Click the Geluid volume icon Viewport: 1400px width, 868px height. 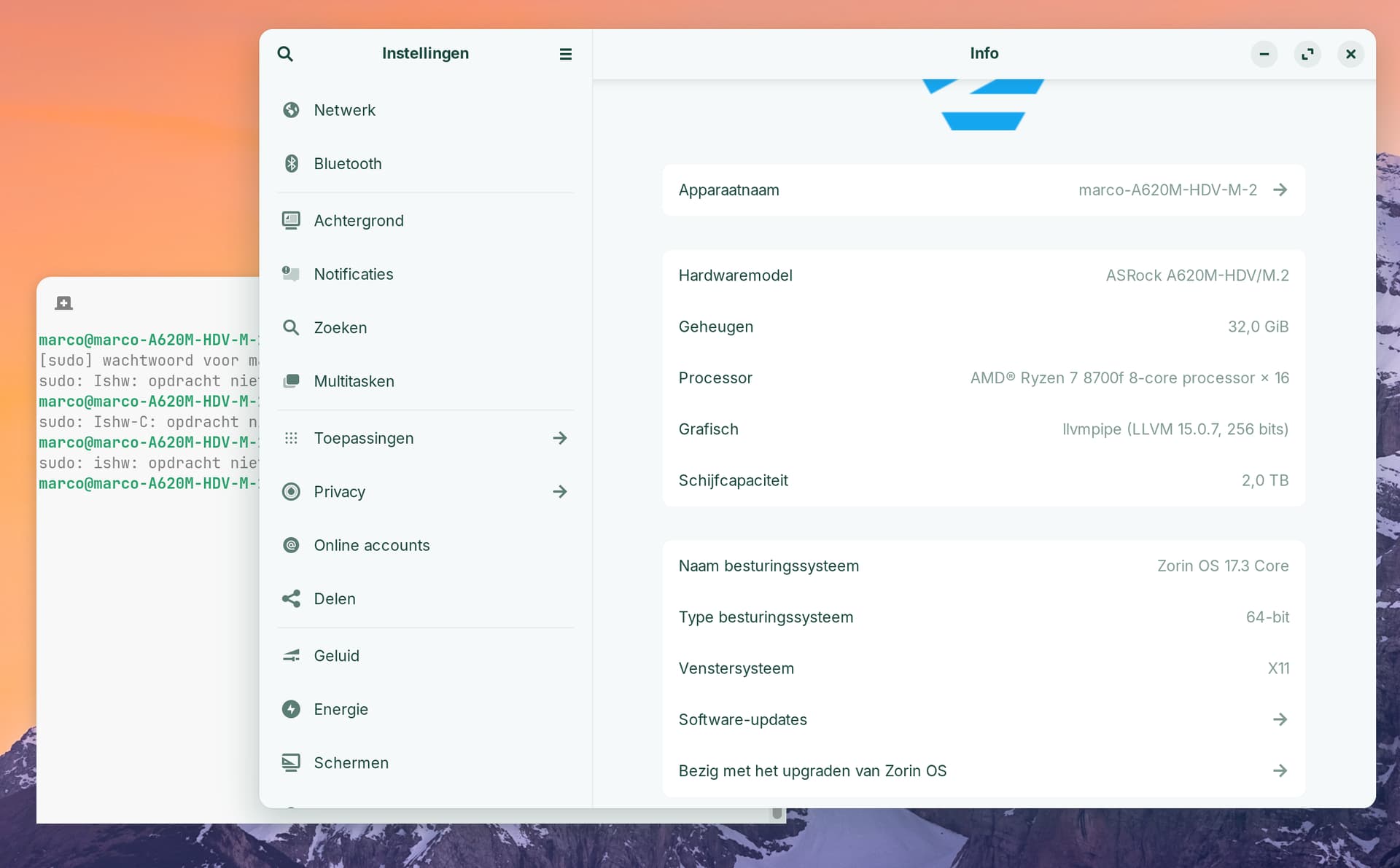tap(291, 655)
